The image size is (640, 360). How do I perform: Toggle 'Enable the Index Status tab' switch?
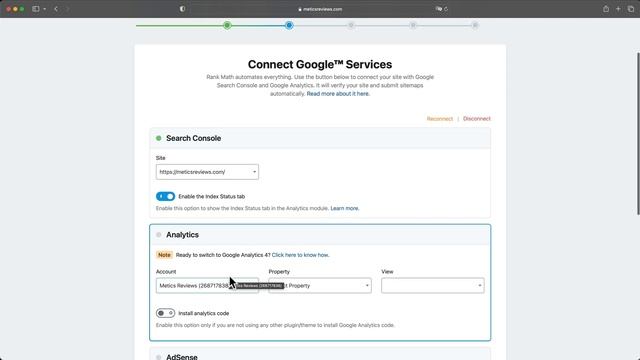165,196
